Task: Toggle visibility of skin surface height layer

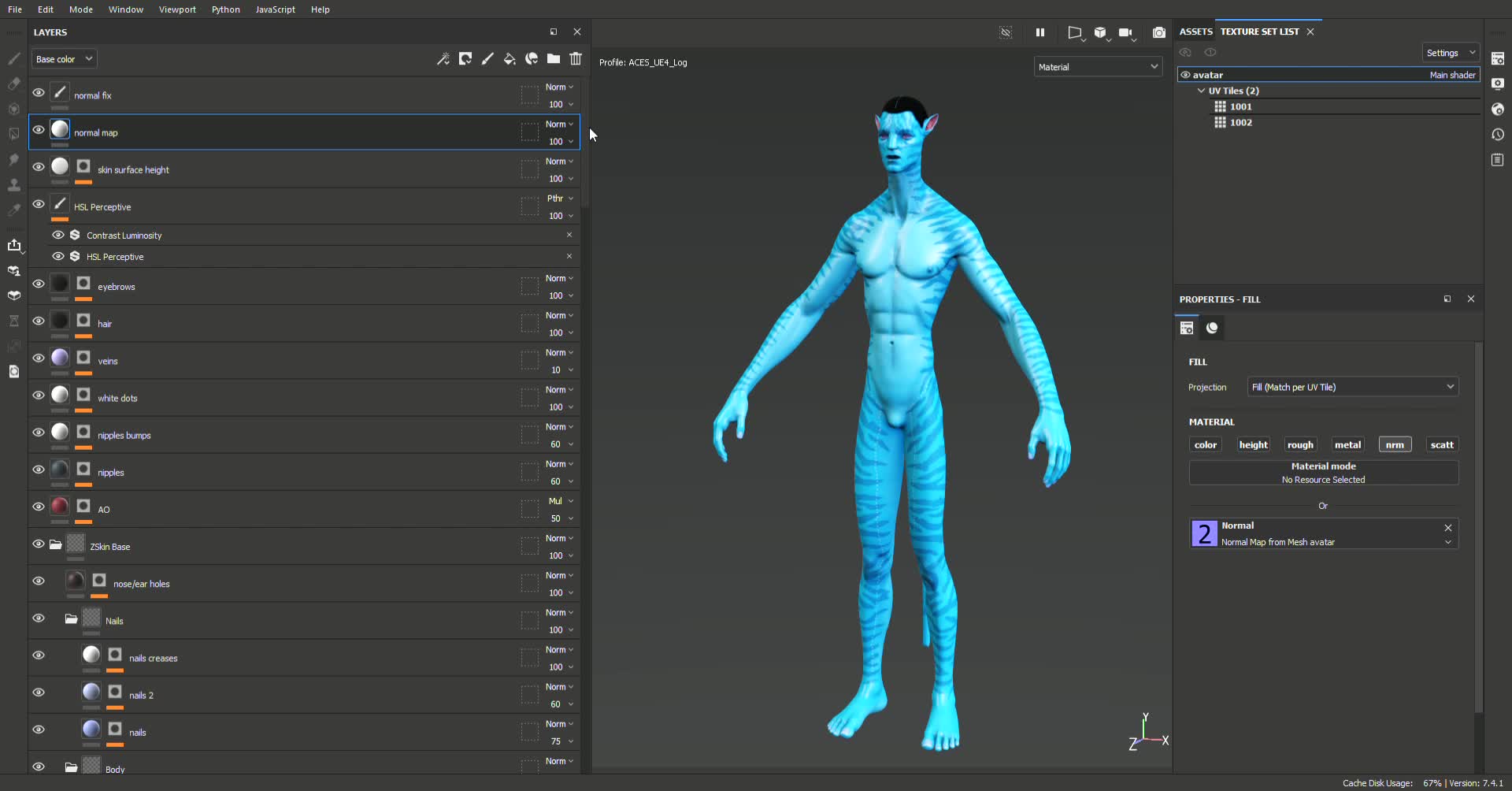Action: [x=38, y=166]
